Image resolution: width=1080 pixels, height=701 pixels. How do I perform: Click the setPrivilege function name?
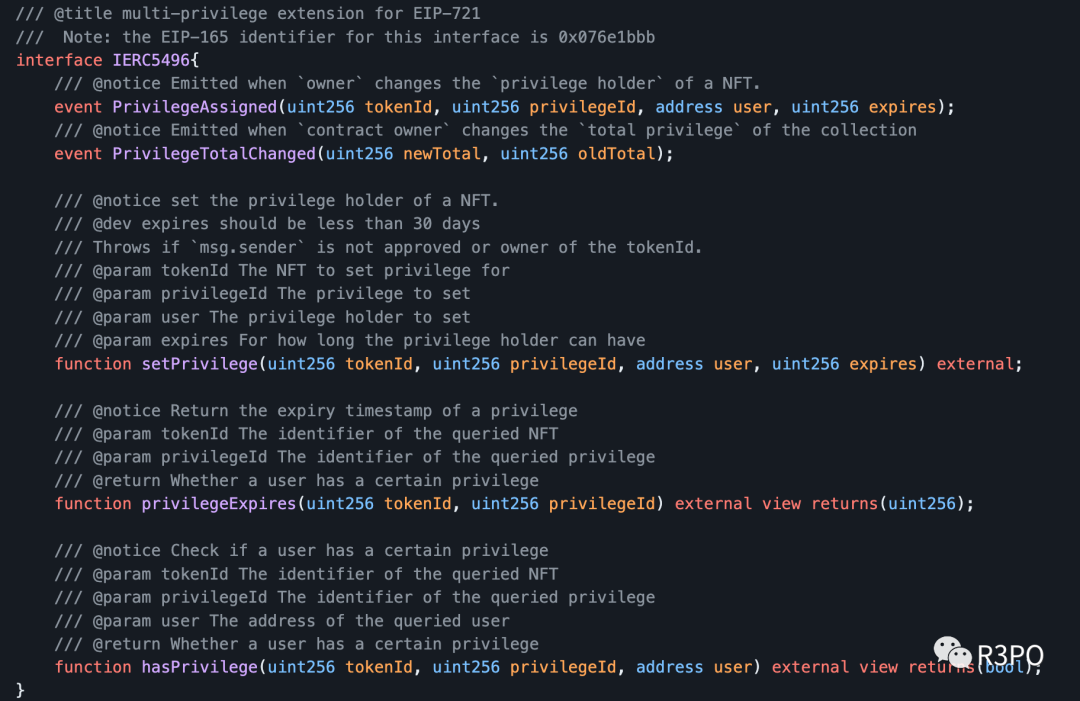point(199,364)
